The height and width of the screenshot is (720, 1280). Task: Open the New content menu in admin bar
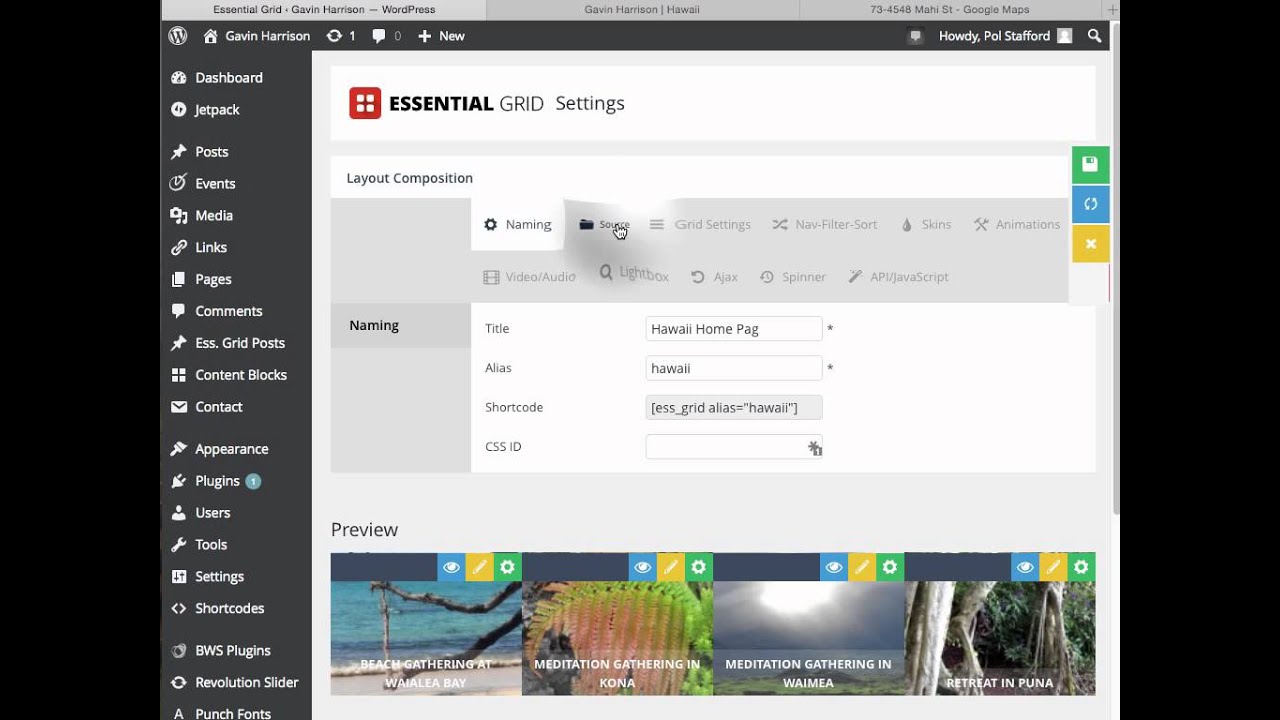pyautogui.click(x=441, y=36)
